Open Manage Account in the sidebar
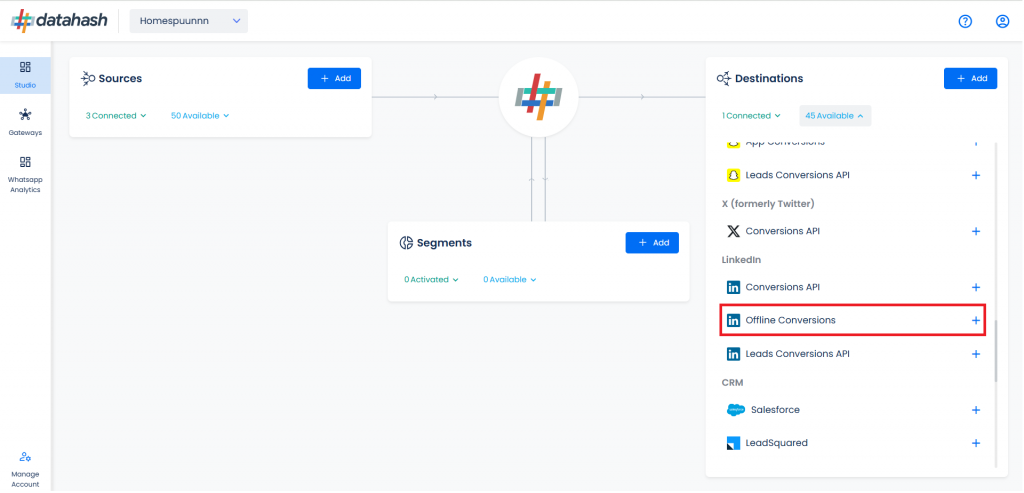Screen dimensions: 1024x493 click(25, 469)
